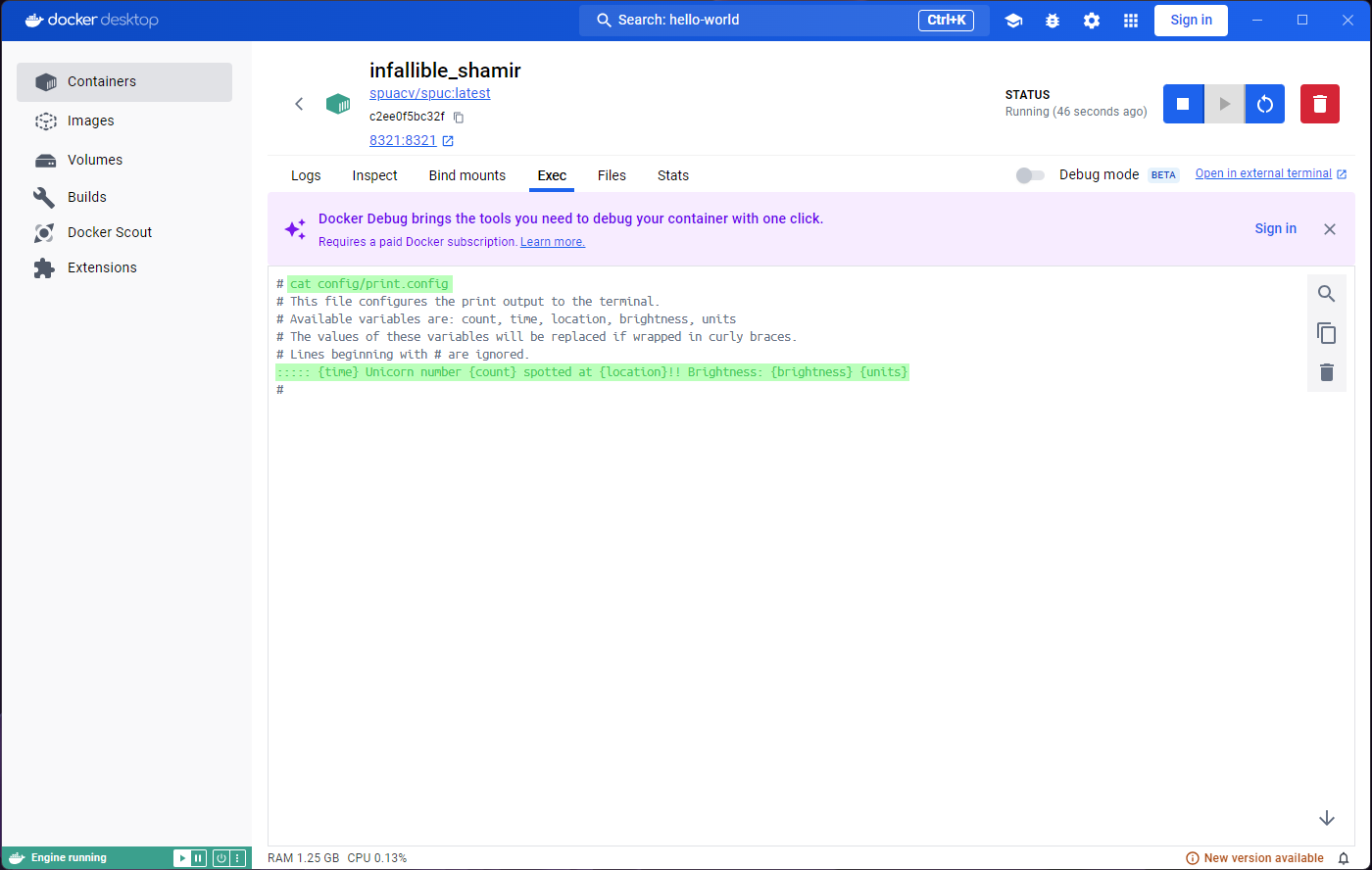Open the Learning Center graduation cap icon

1013,20
